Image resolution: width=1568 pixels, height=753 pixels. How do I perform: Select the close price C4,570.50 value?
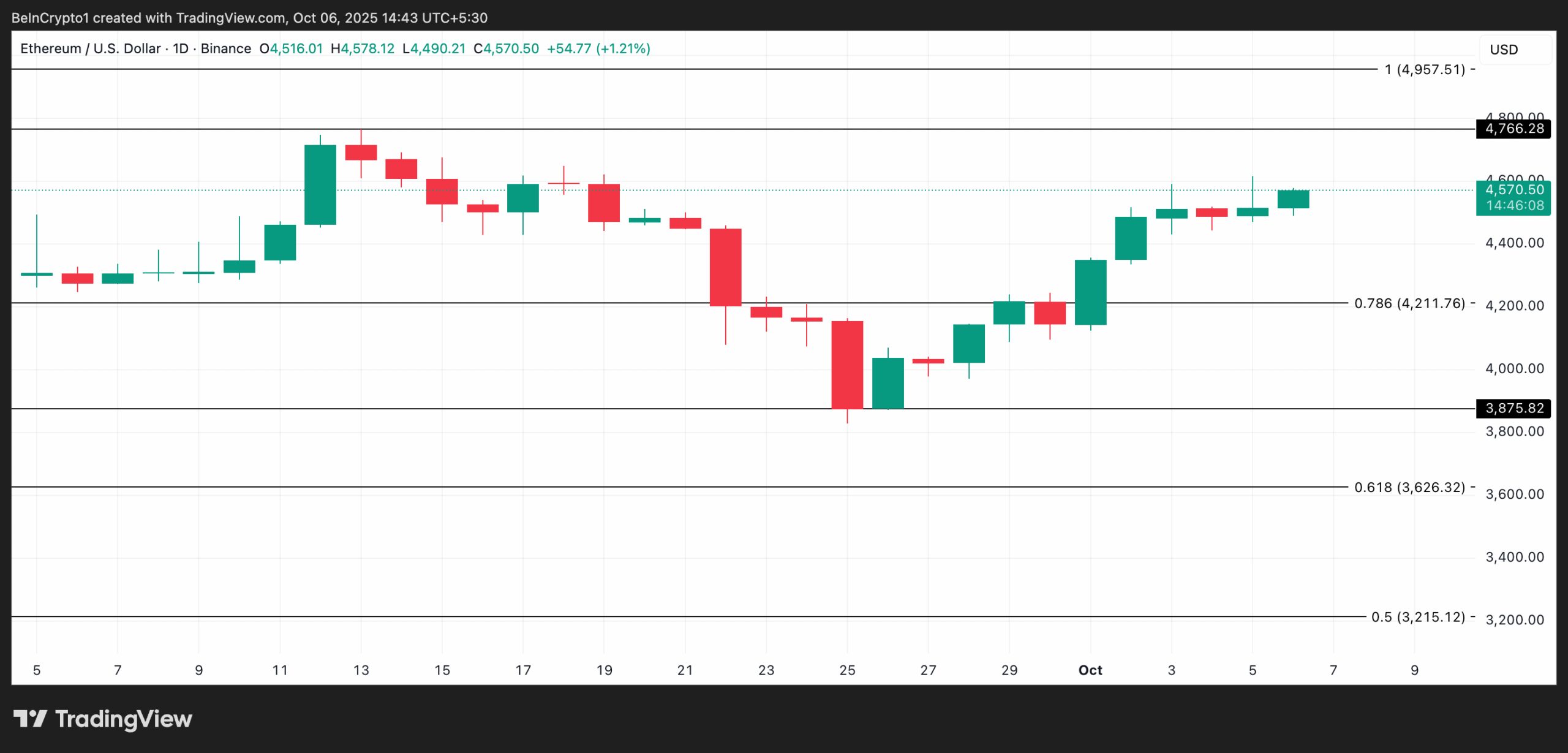coord(506,48)
